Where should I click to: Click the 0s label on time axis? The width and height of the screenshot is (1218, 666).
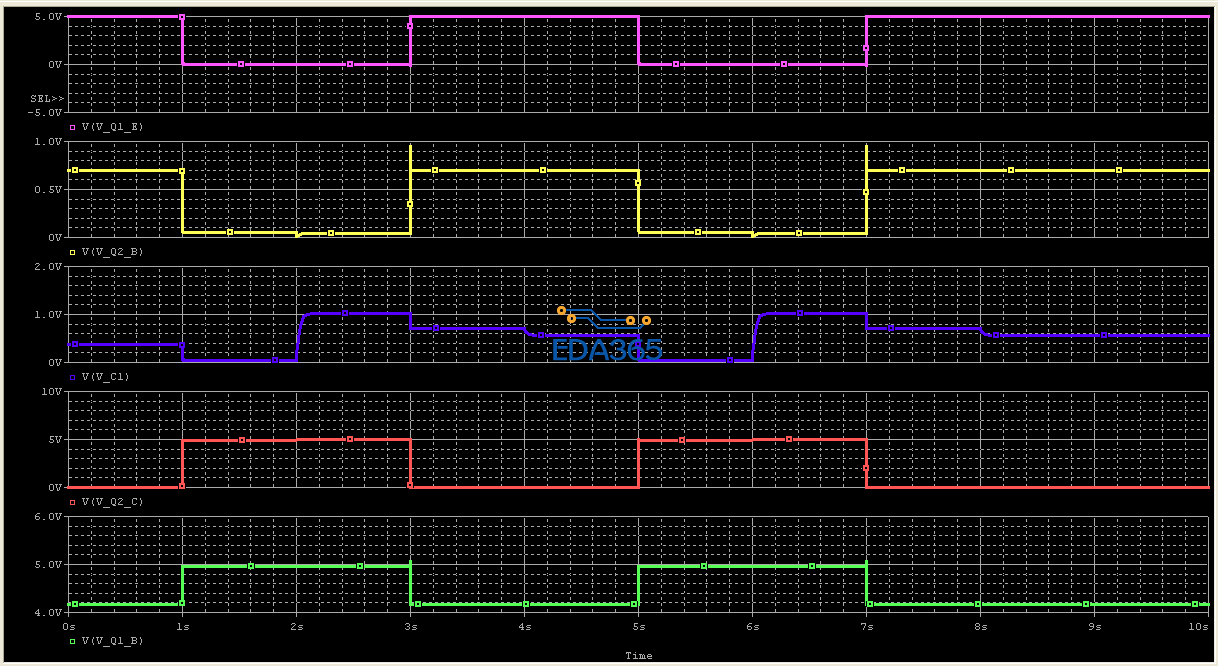pos(69,626)
